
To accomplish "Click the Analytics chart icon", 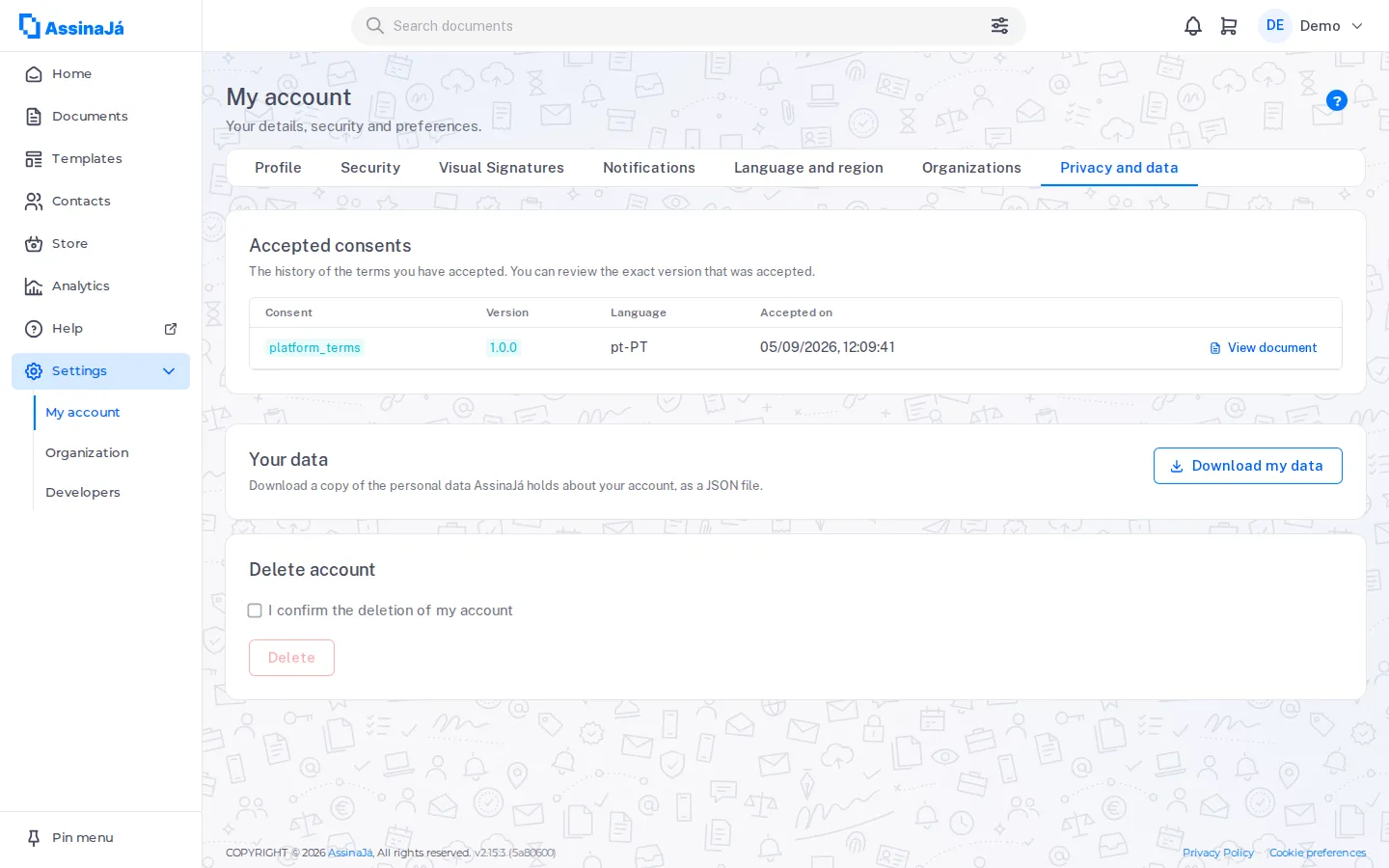I will pyautogui.click(x=34, y=286).
